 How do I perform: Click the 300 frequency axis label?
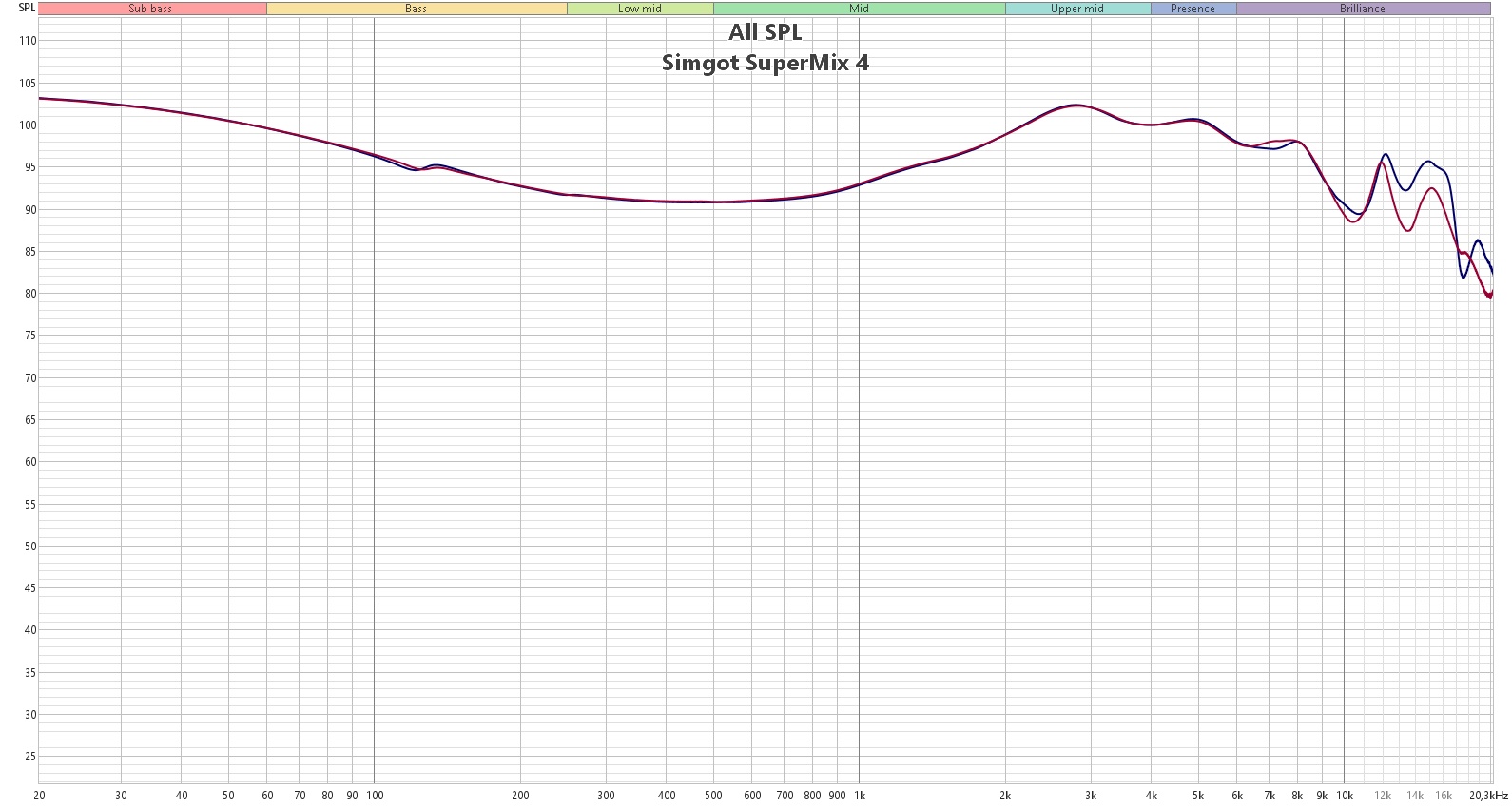tap(606, 796)
